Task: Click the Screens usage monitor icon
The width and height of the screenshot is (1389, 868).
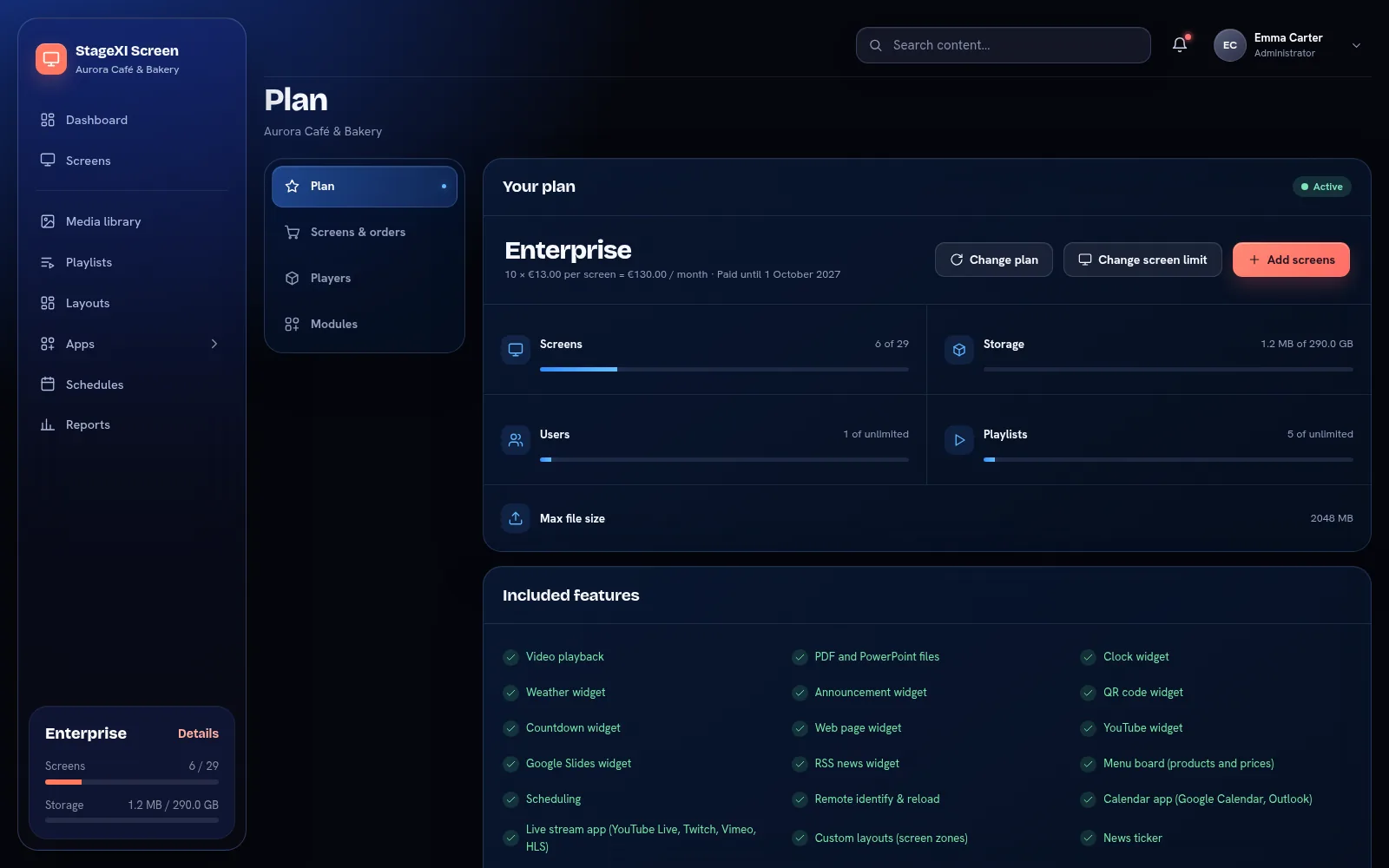Action: point(516,350)
